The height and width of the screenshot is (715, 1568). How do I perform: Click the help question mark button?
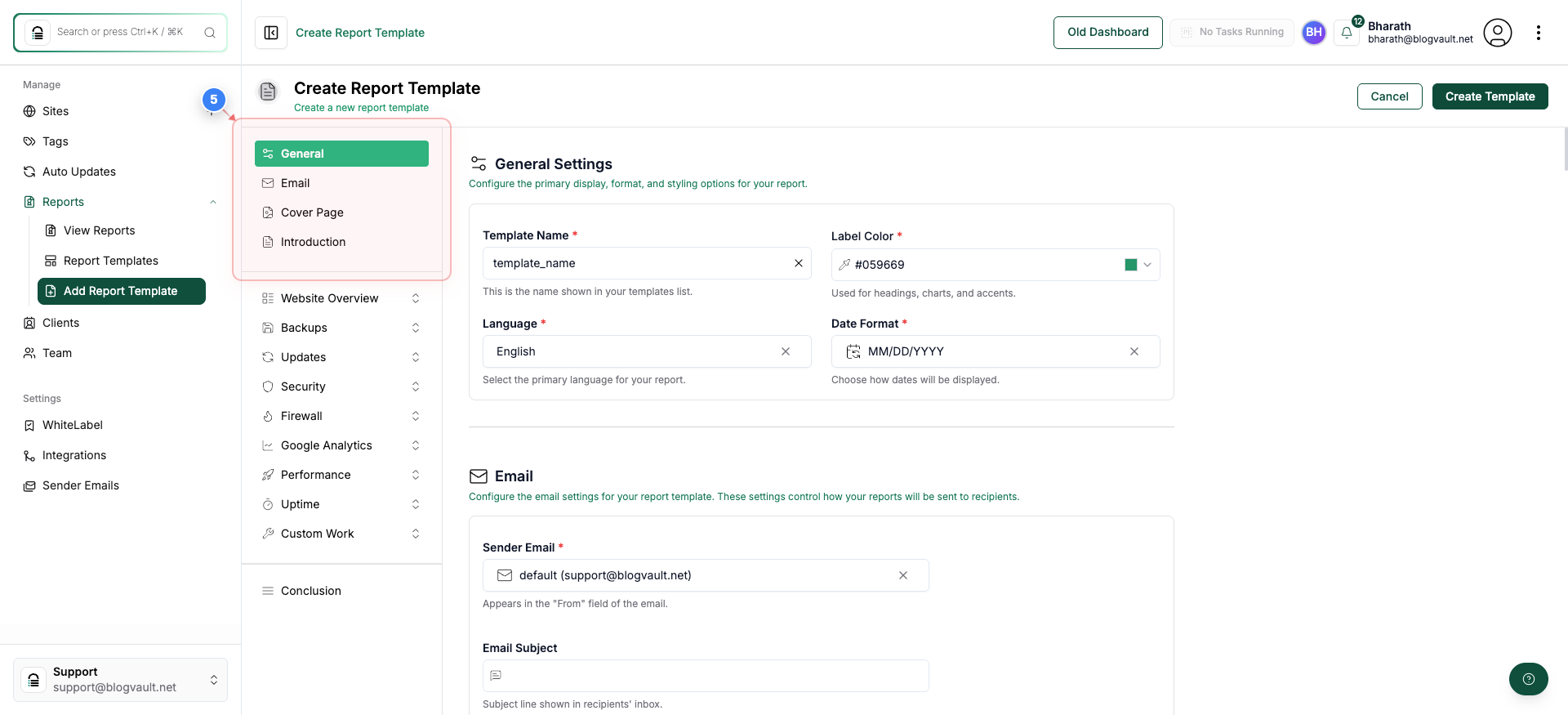[x=1529, y=679]
